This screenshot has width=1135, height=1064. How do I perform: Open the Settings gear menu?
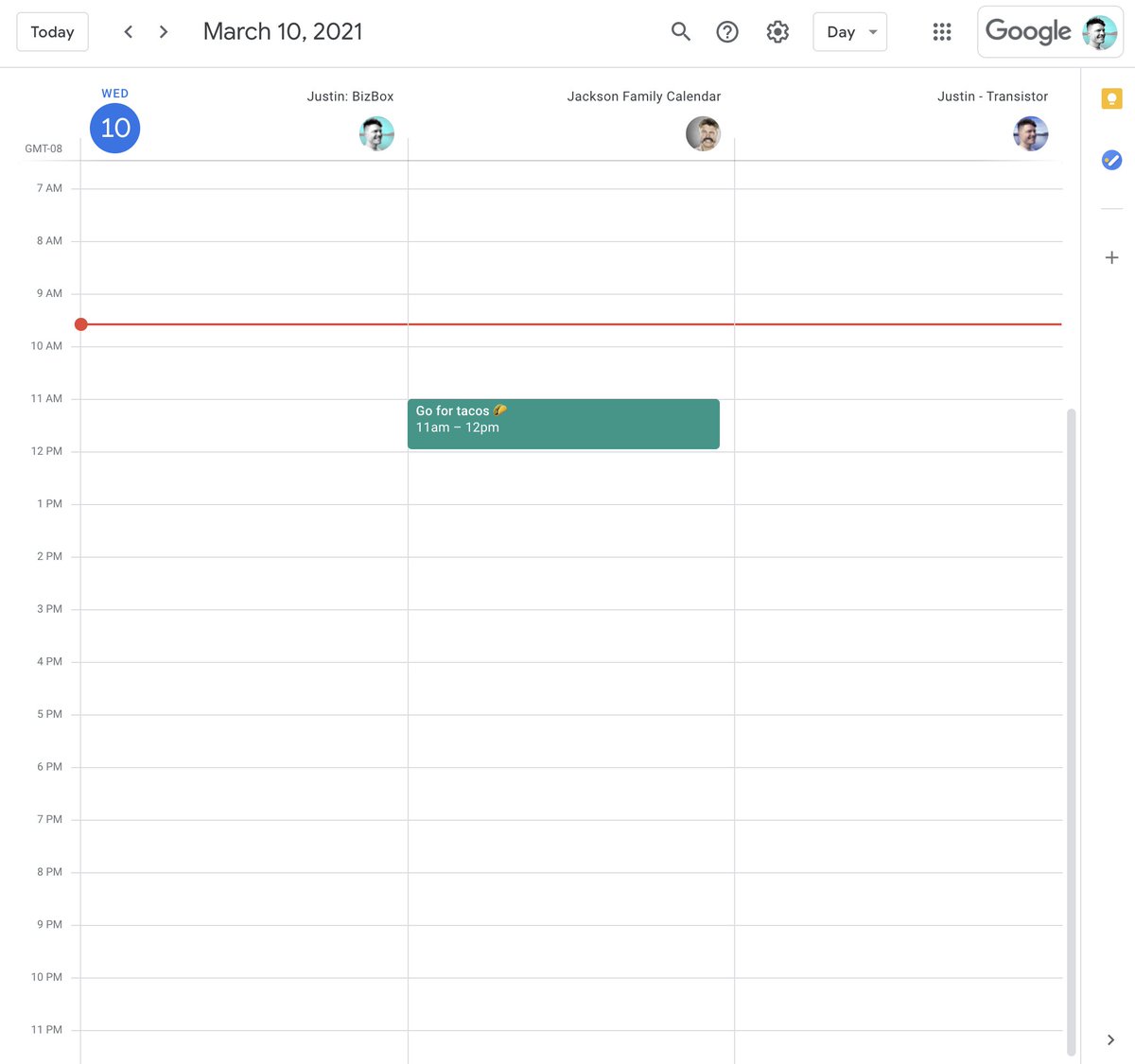777,32
